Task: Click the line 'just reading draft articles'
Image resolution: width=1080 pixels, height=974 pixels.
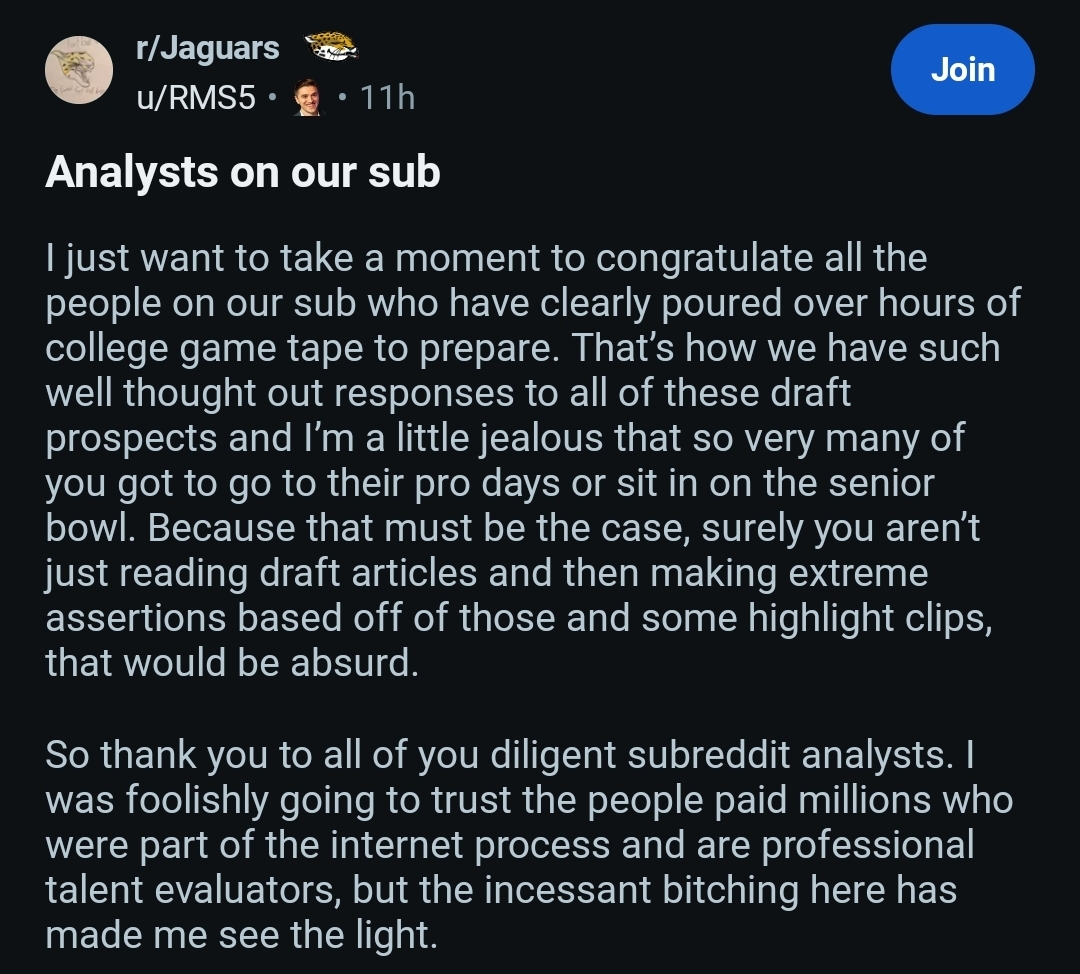Action: pyautogui.click(x=487, y=573)
